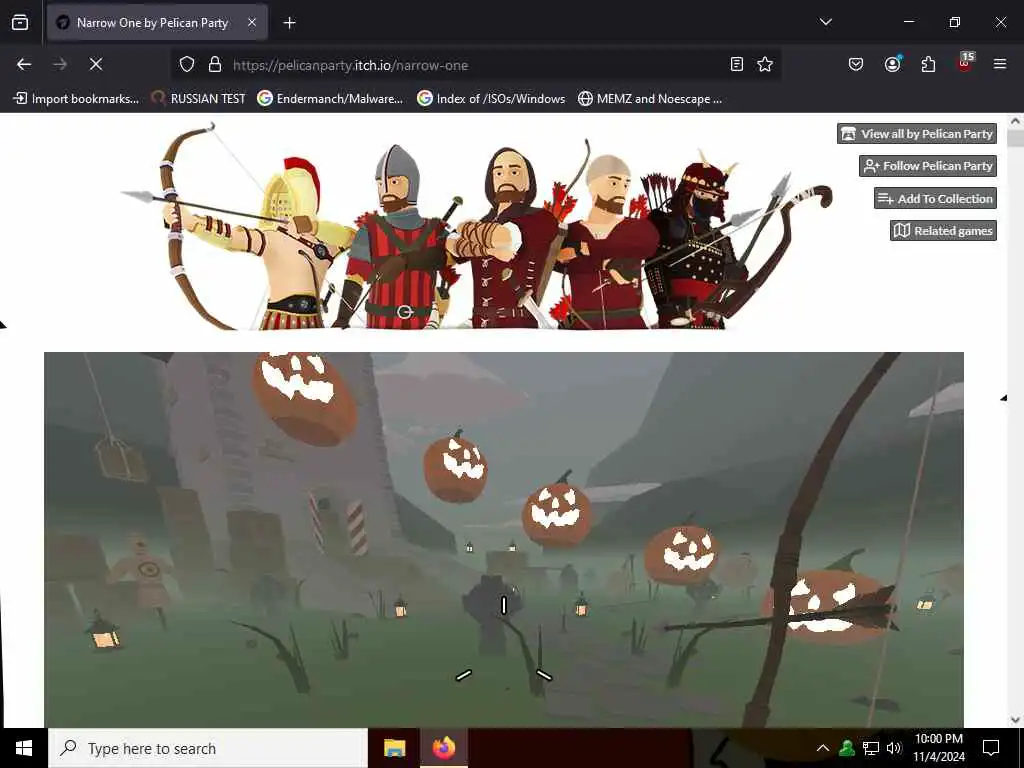The width and height of the screenshot is (1024, 768).
Task: Switch to the Narrow One by Pelican Party tab
Action: click(157, 23)
